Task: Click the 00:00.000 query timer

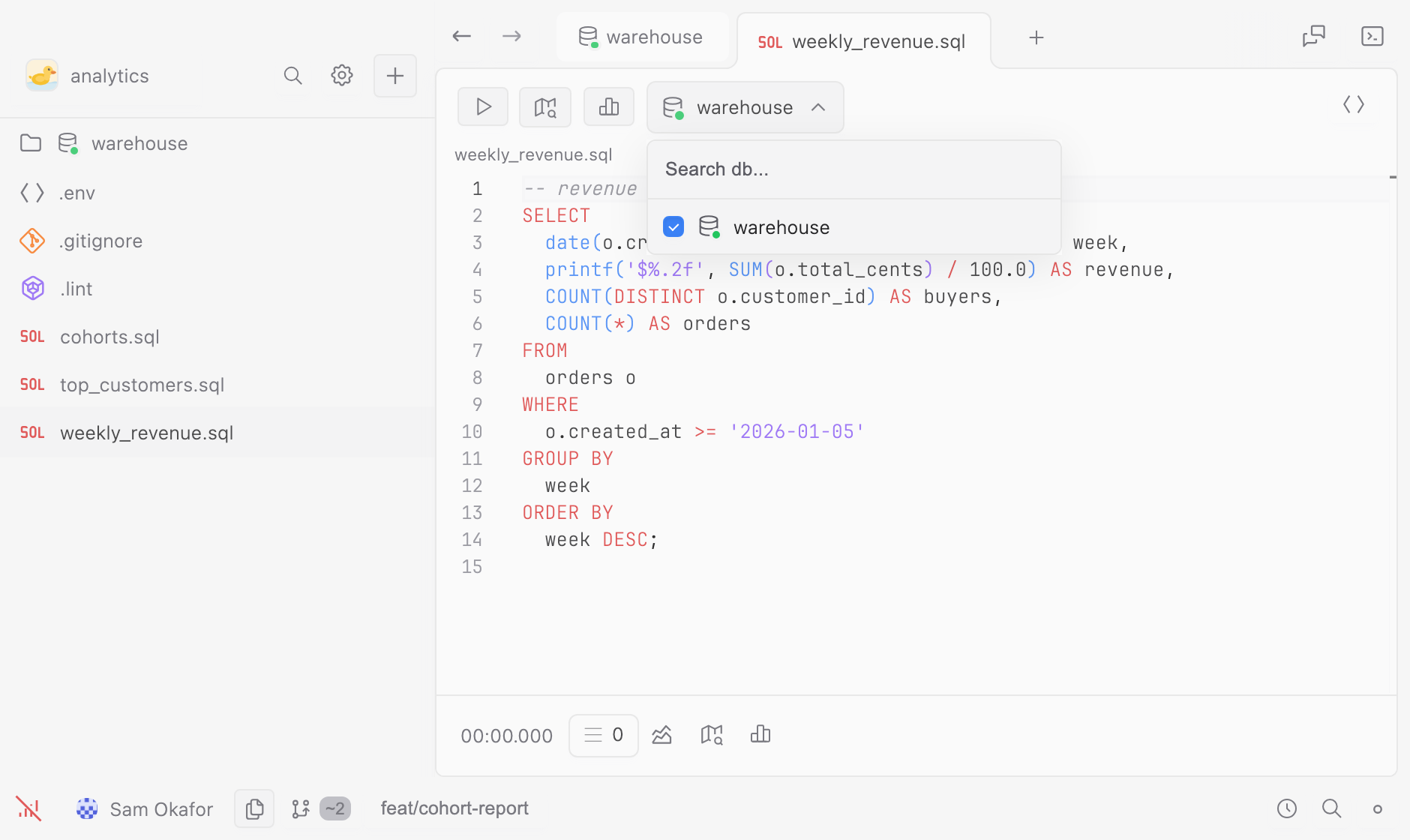Action: 507,736
